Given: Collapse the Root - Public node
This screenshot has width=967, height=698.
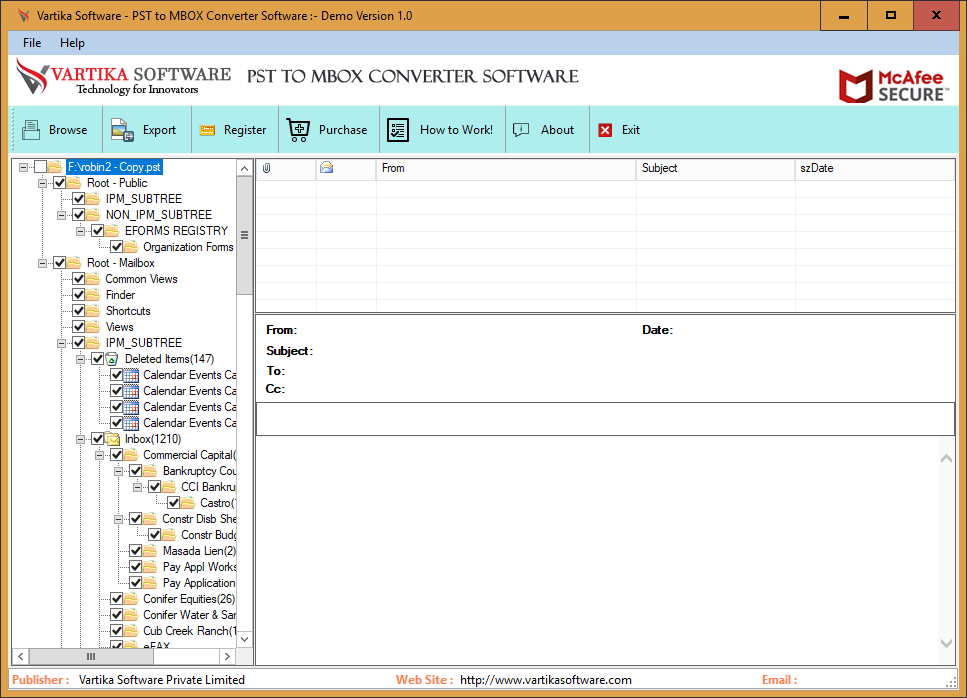Looking at the screenshot, I should 43,183.
